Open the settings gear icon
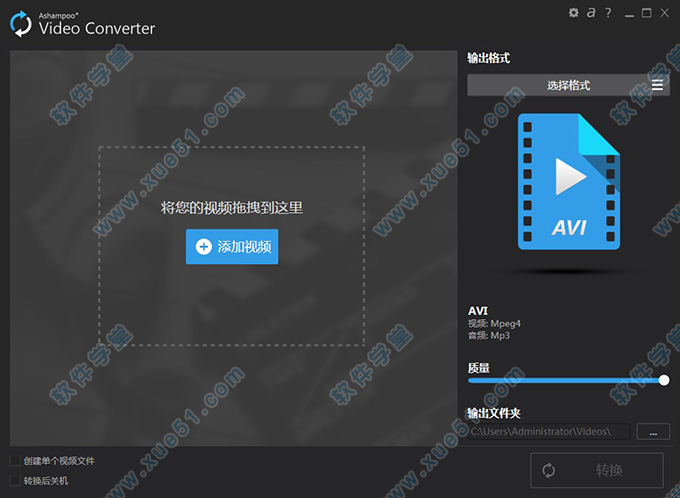 [573, 13]
